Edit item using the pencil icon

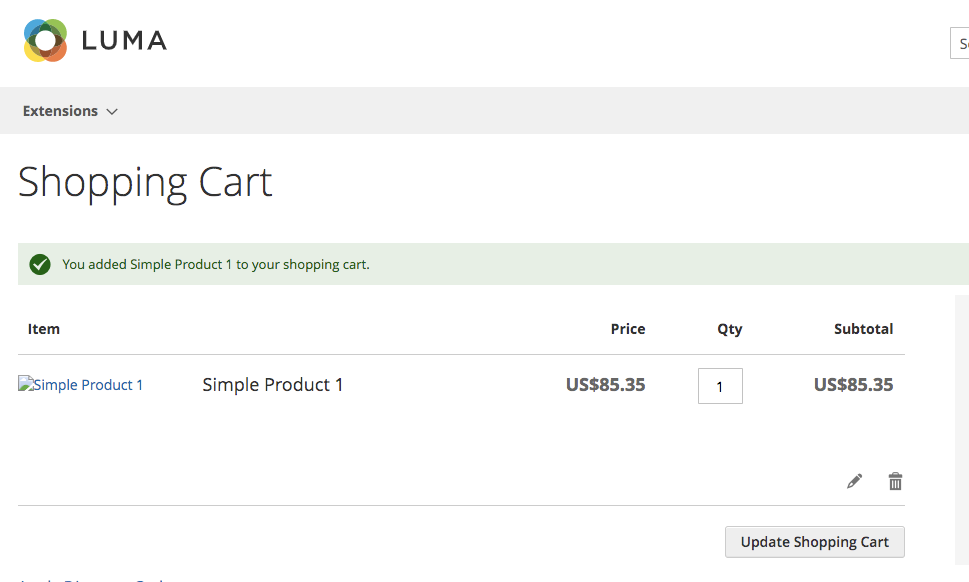(855, 481)
